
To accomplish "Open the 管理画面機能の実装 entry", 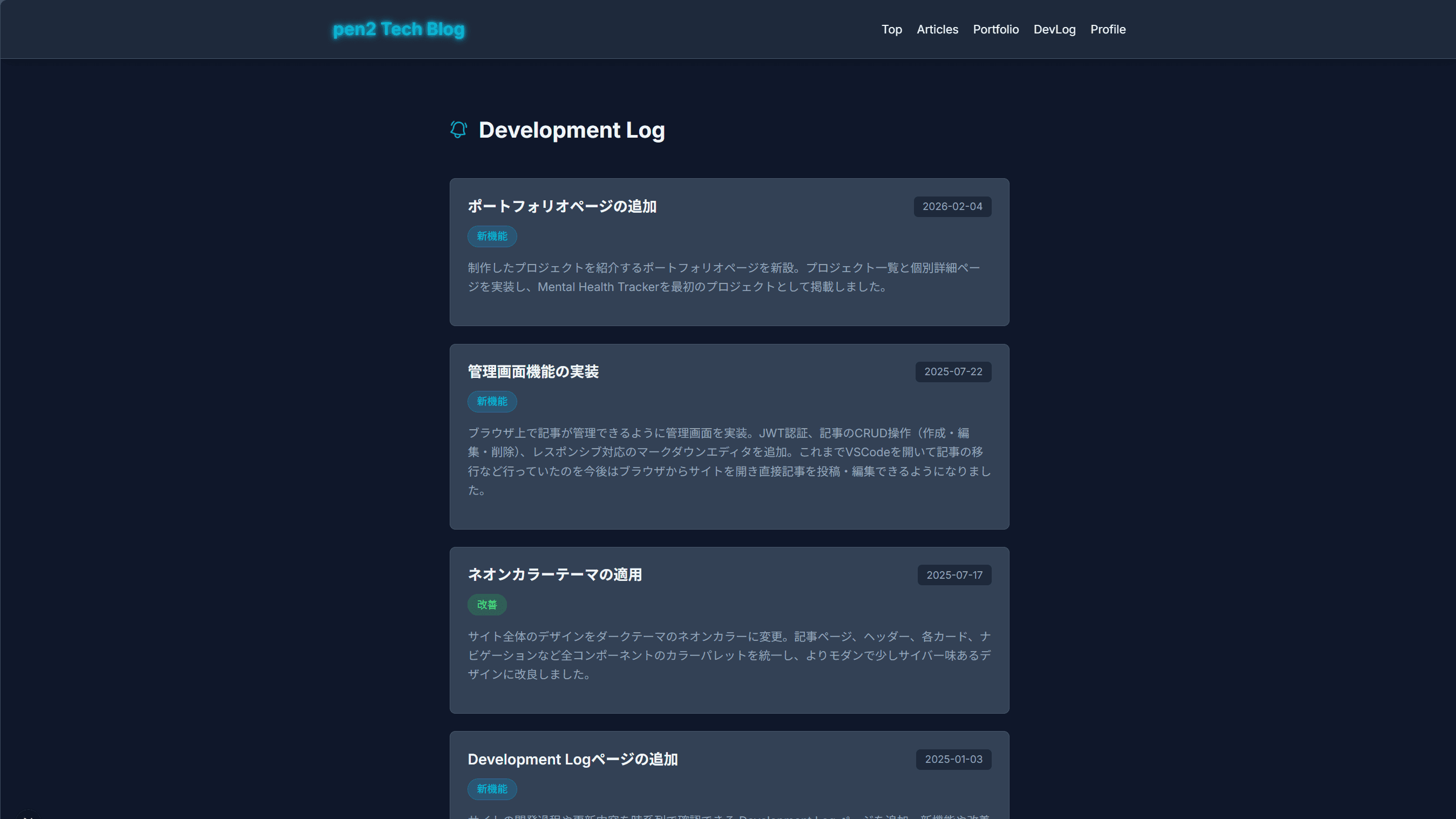I will 533,371.
